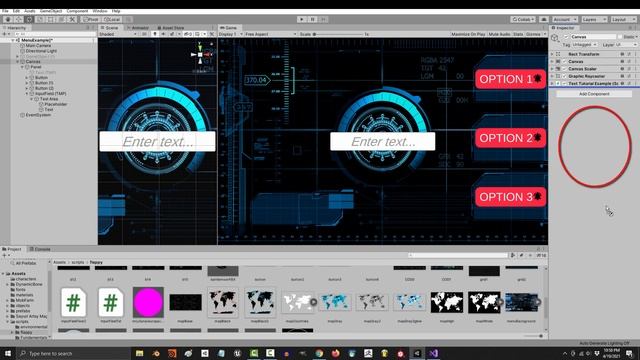The width and height of the screenshot is (640, 360).
Task: Toggle 2D mode in Scene view
Action: click(144, 34)
